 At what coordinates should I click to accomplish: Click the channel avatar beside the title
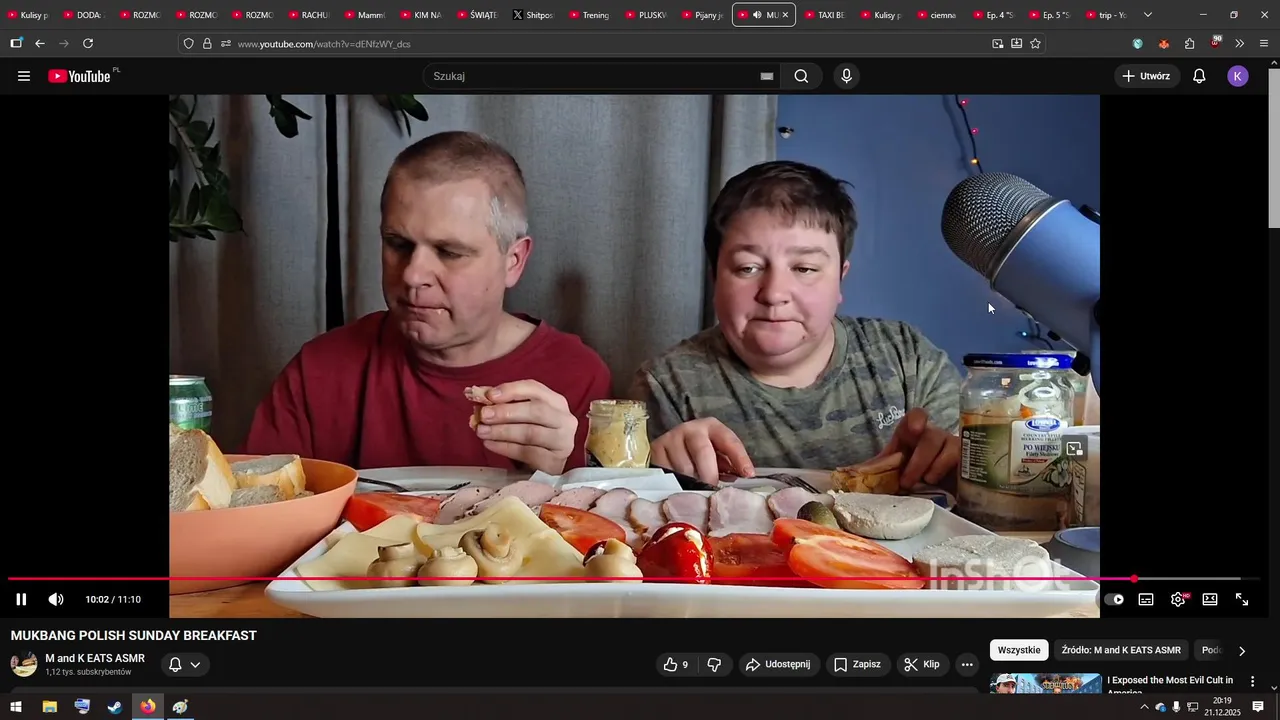coord(24,664)
